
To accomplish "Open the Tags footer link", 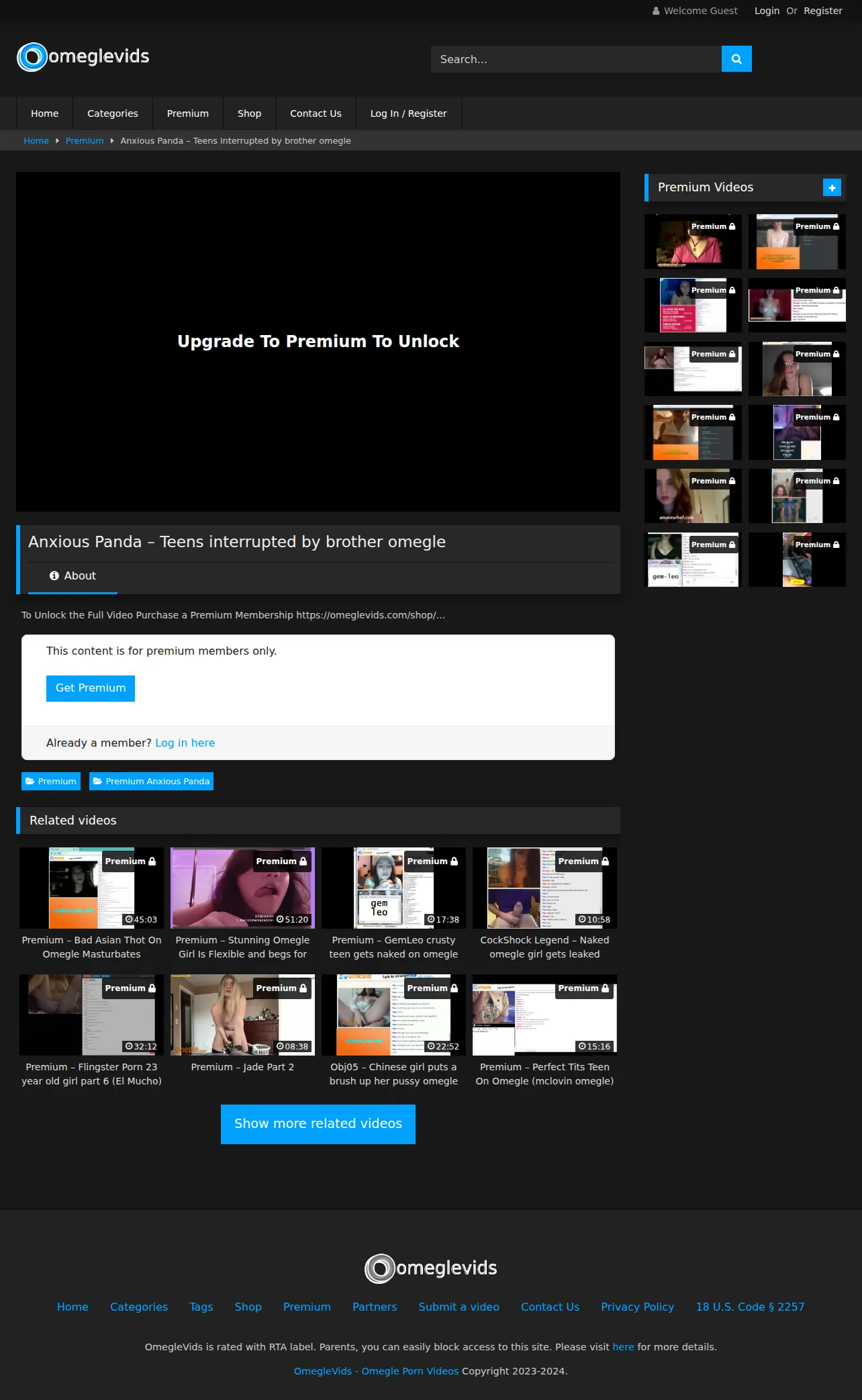I will [x=201, y=1307].
